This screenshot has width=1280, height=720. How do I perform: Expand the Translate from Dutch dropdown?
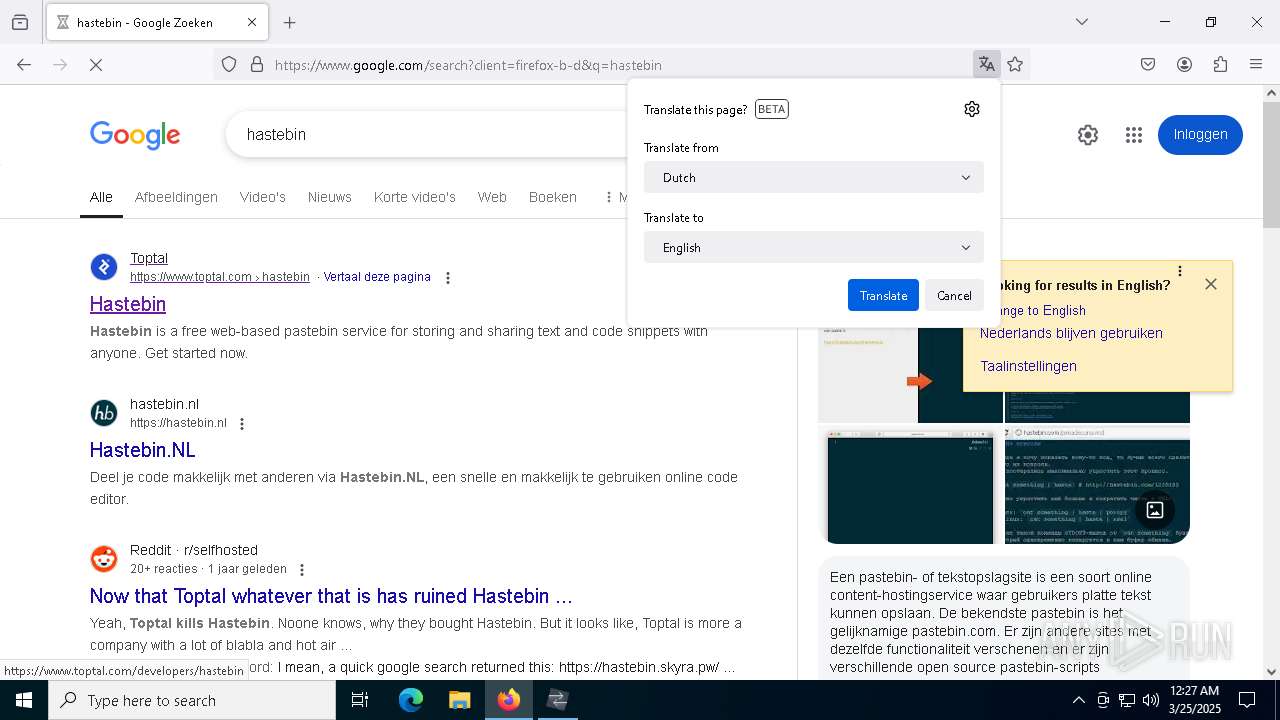(x=814, y=178)
